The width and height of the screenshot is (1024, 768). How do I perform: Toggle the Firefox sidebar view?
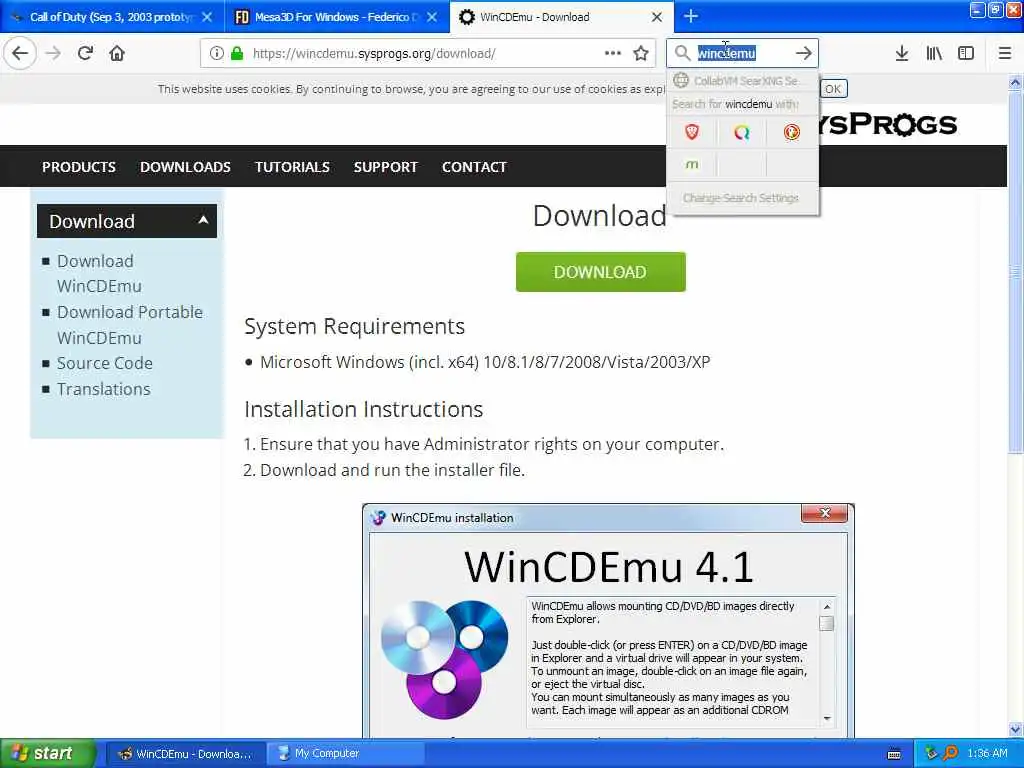point(966,53)
